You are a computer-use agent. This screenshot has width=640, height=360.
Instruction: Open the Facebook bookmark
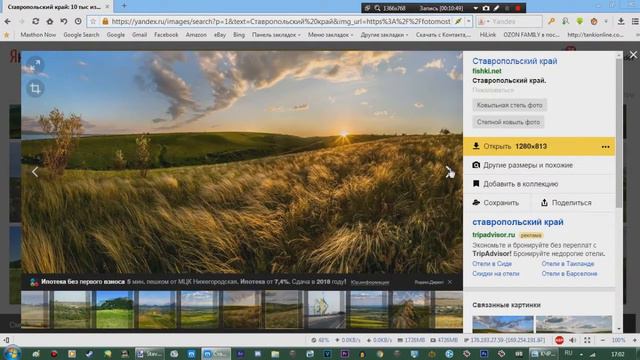pyautogui.click(x=166, y=35)
